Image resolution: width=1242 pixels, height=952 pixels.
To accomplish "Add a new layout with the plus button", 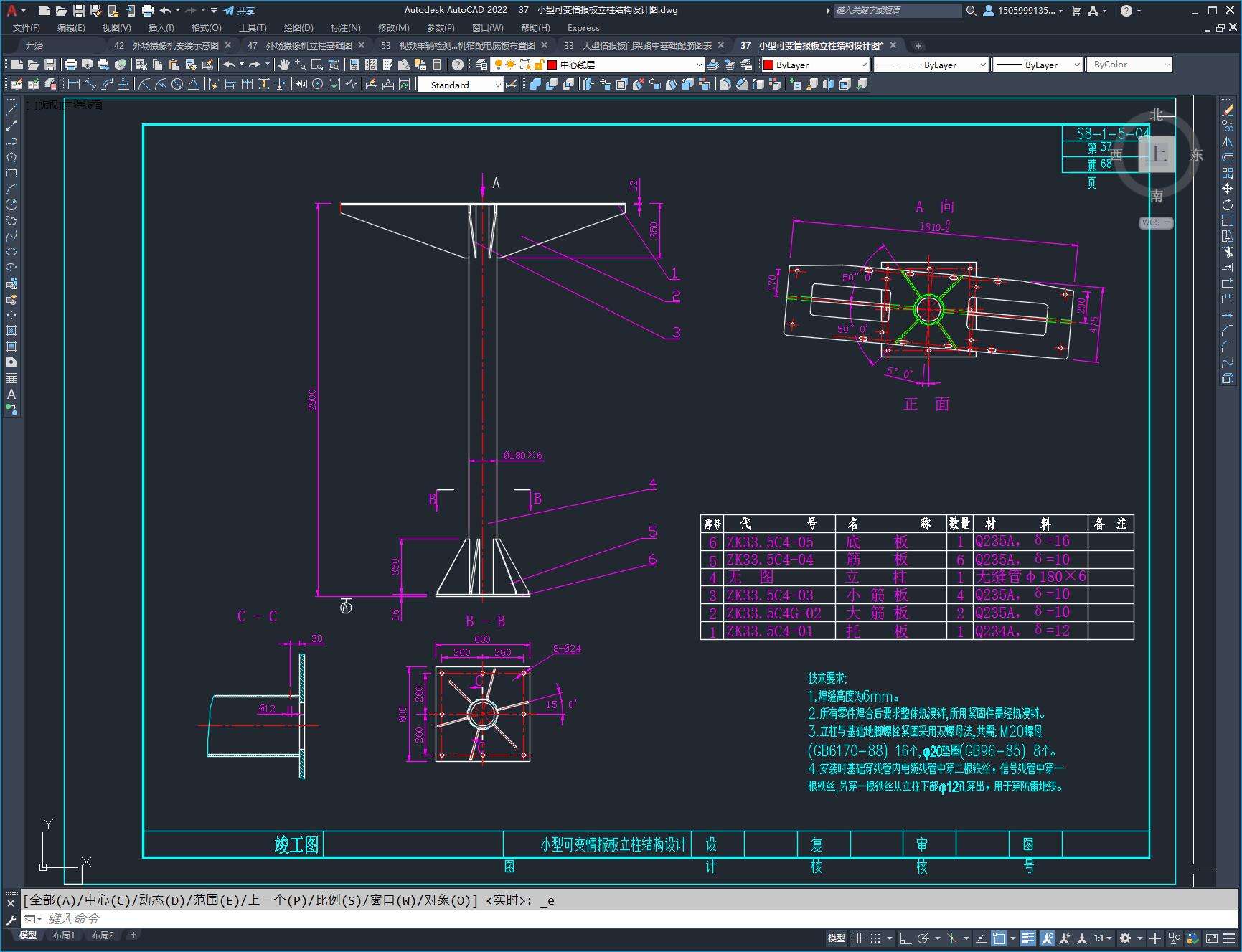I will click(133, 935).
